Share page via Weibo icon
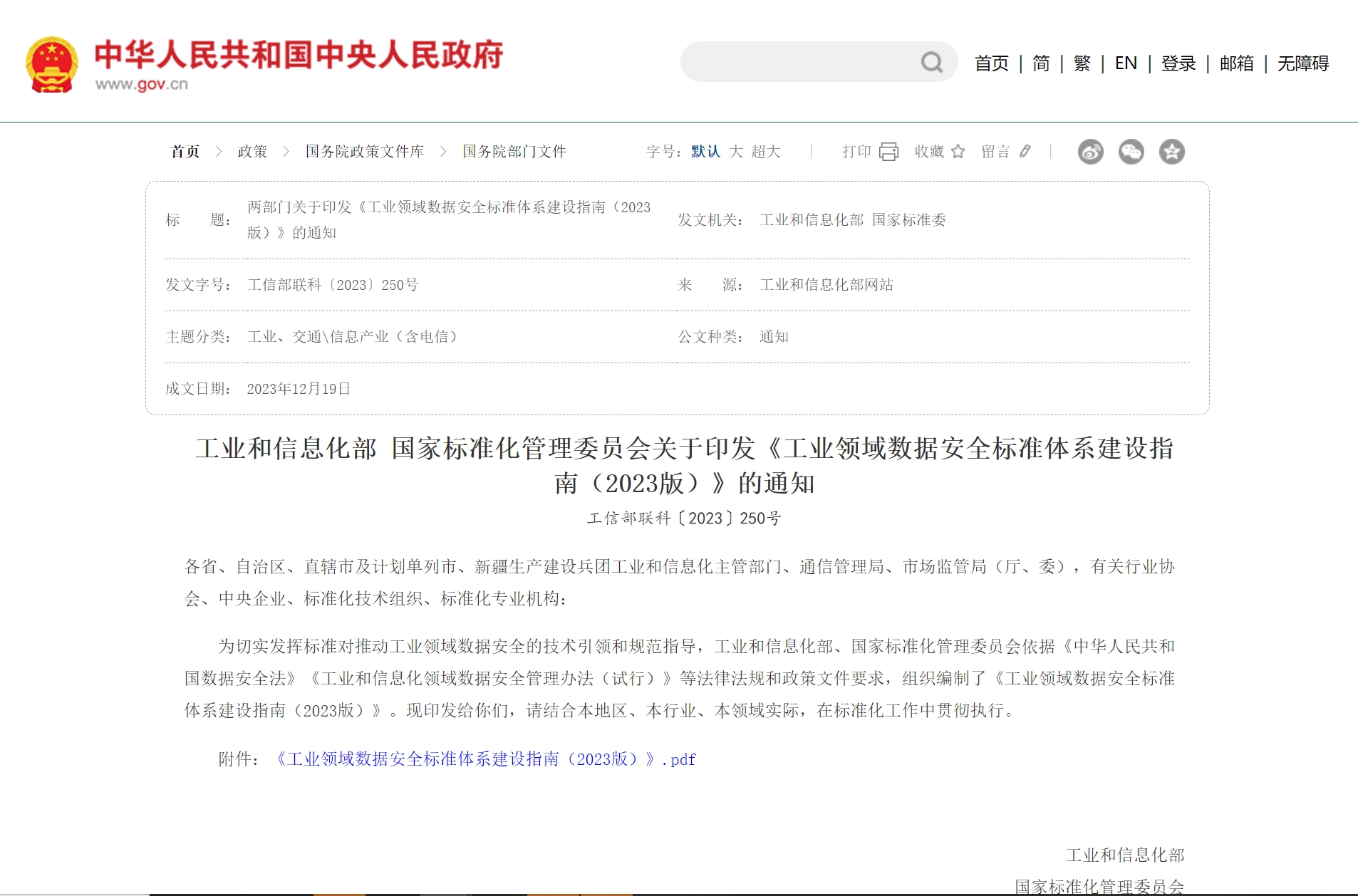The image size is (1358, 896). pos(1090,152)
